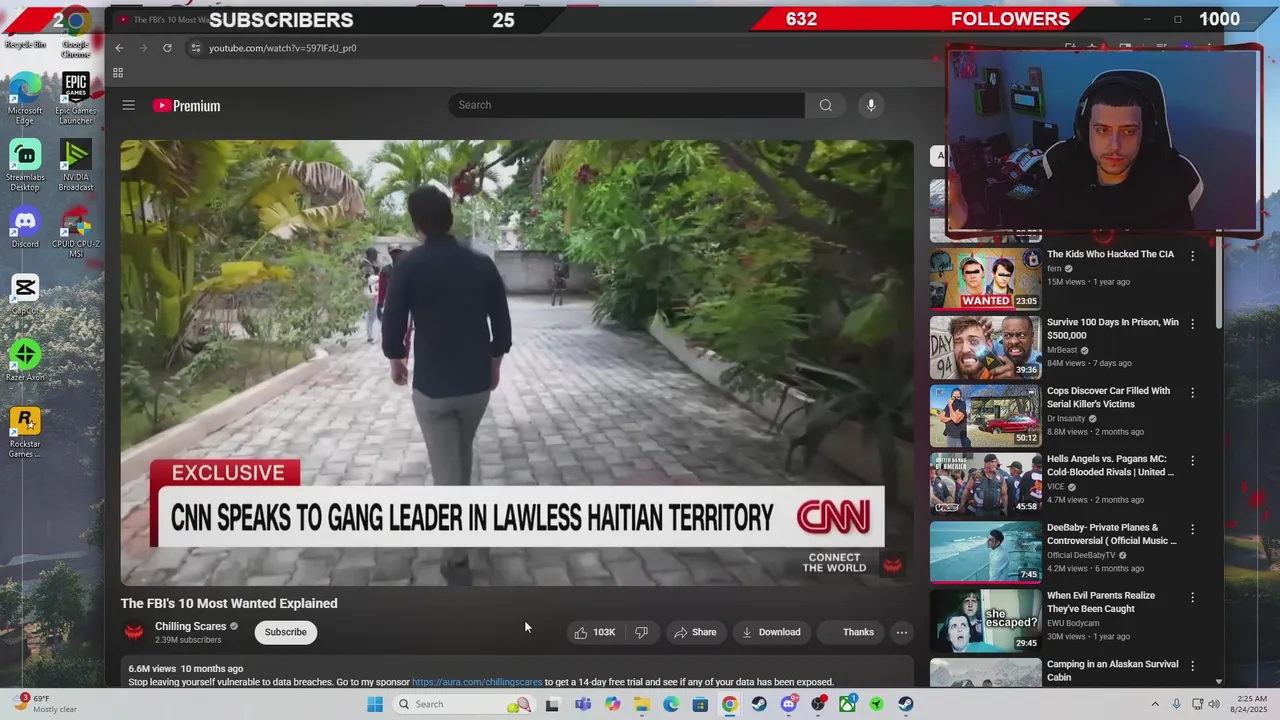Select the CPUID CPU-Z MSI desktop icon
1280x720 pixels.
click(x=76, y=233)
